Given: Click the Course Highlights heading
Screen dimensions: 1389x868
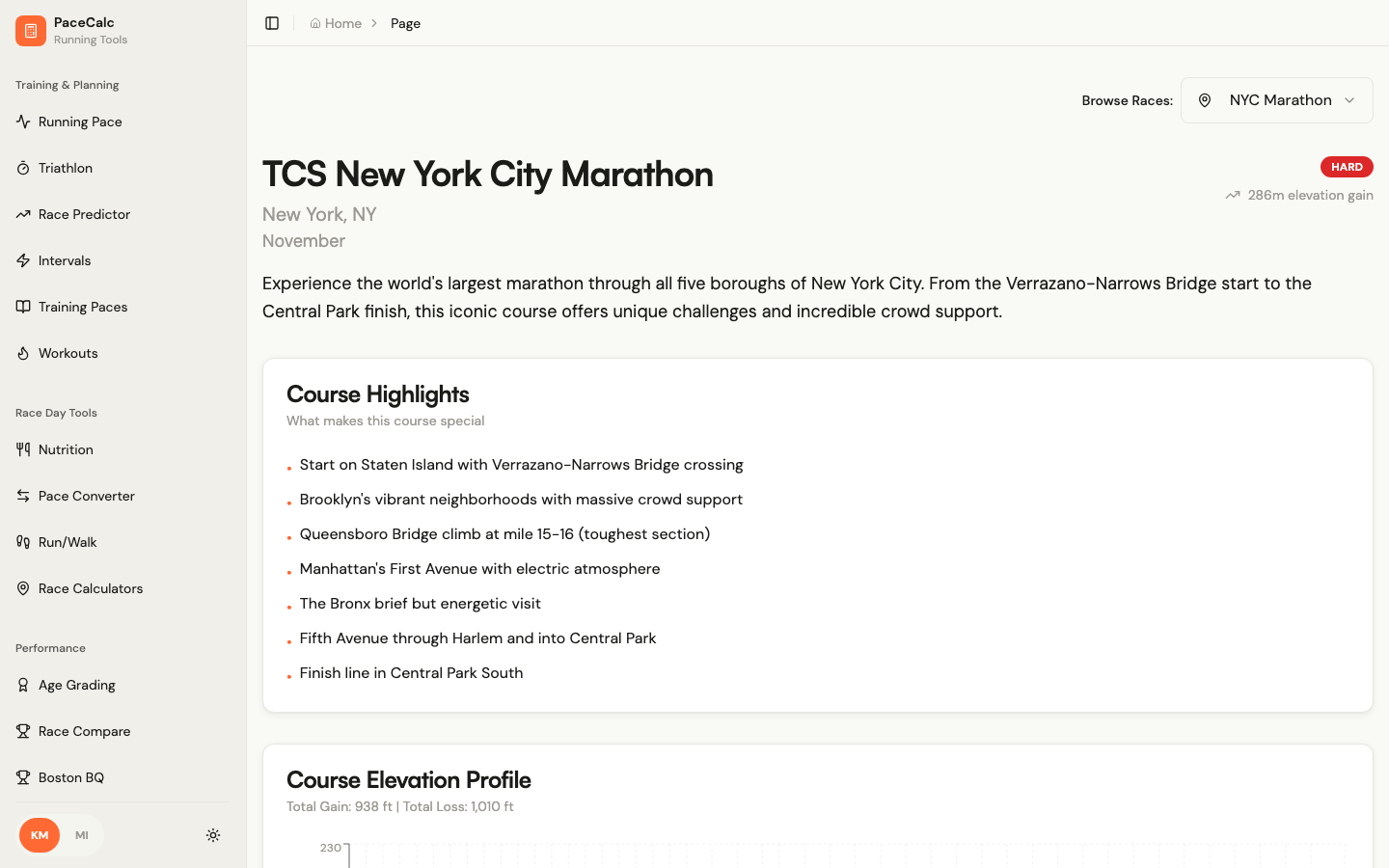Looking at the screenshot, I should 378,394.
